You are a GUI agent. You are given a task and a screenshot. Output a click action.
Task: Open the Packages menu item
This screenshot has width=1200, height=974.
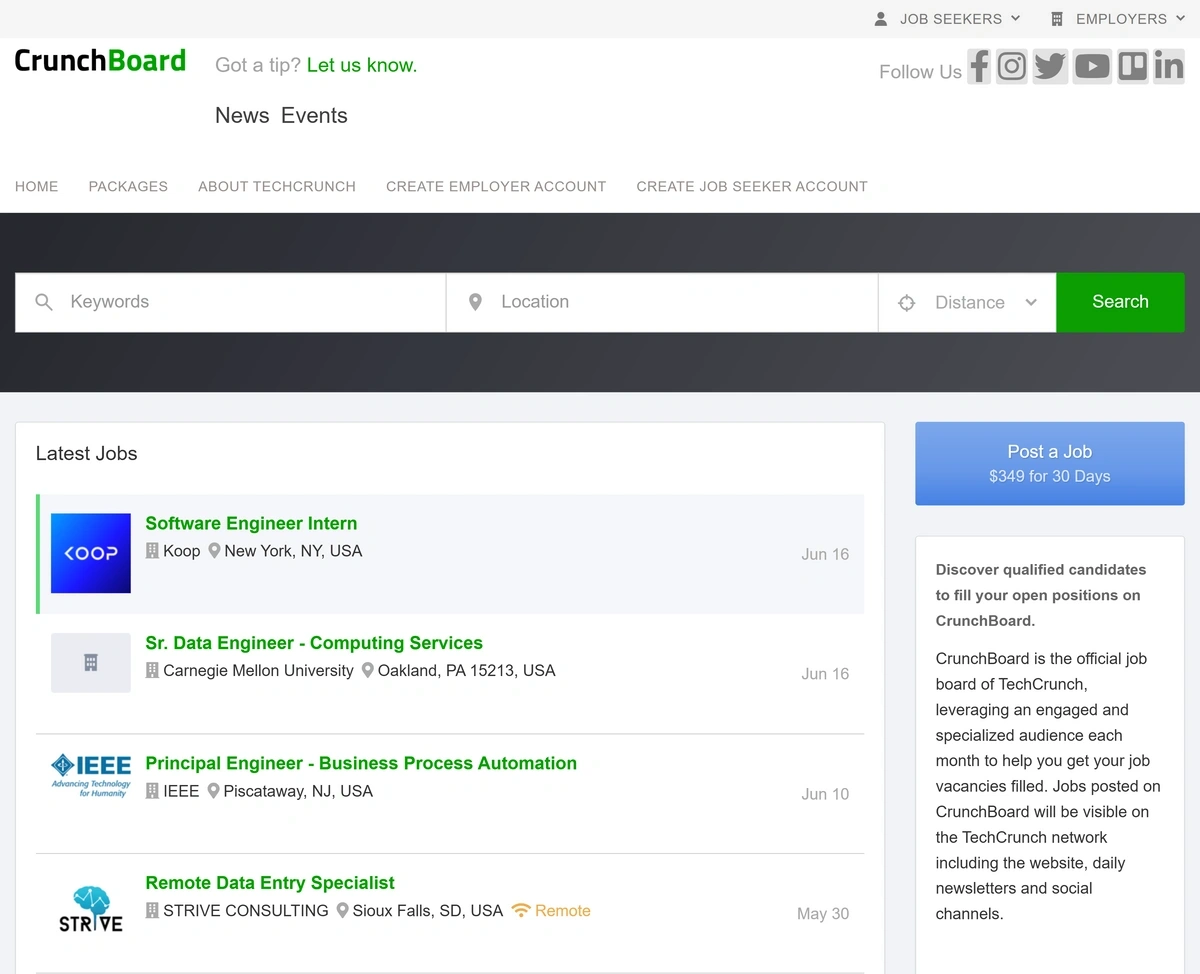click(x=128, y=186)
